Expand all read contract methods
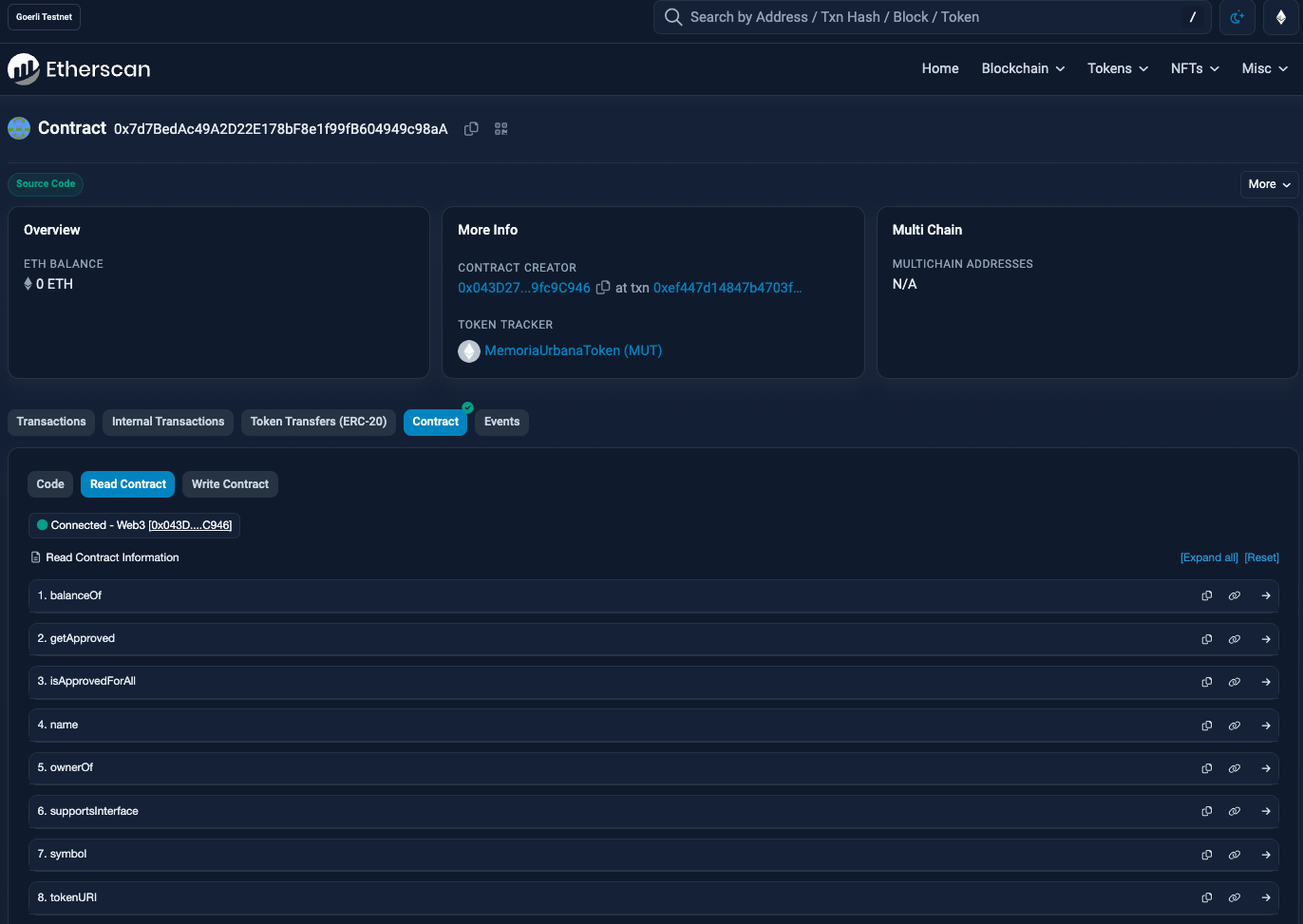The height and width of the screenshot is (924, 1303). click(1209, 557)
